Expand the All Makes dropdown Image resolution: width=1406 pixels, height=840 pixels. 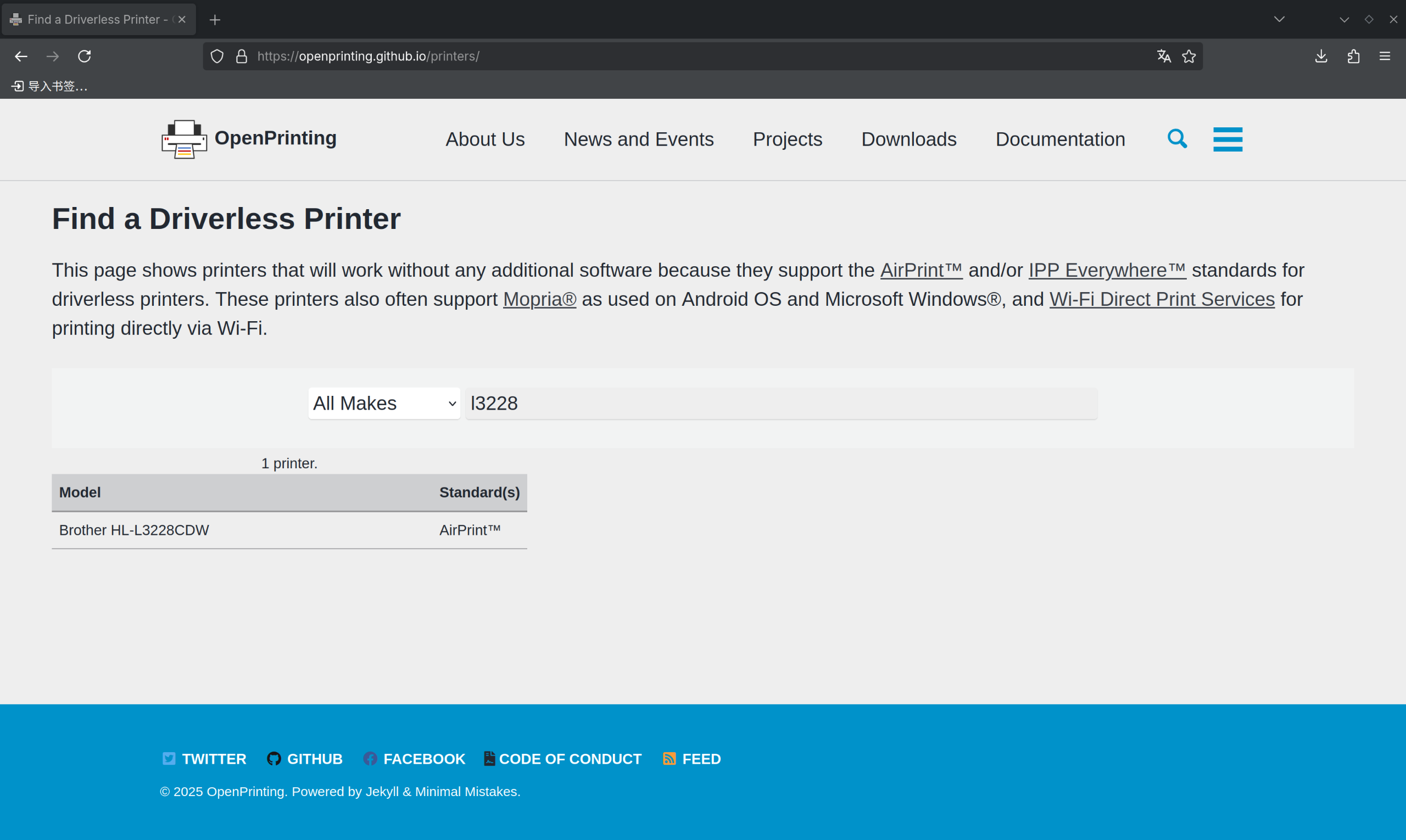point(384,404)
